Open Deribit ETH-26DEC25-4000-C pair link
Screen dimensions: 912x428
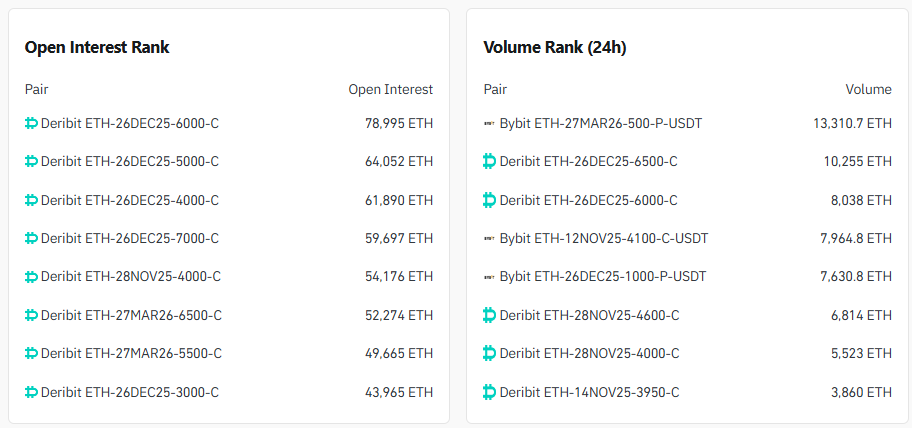(129, 200)
